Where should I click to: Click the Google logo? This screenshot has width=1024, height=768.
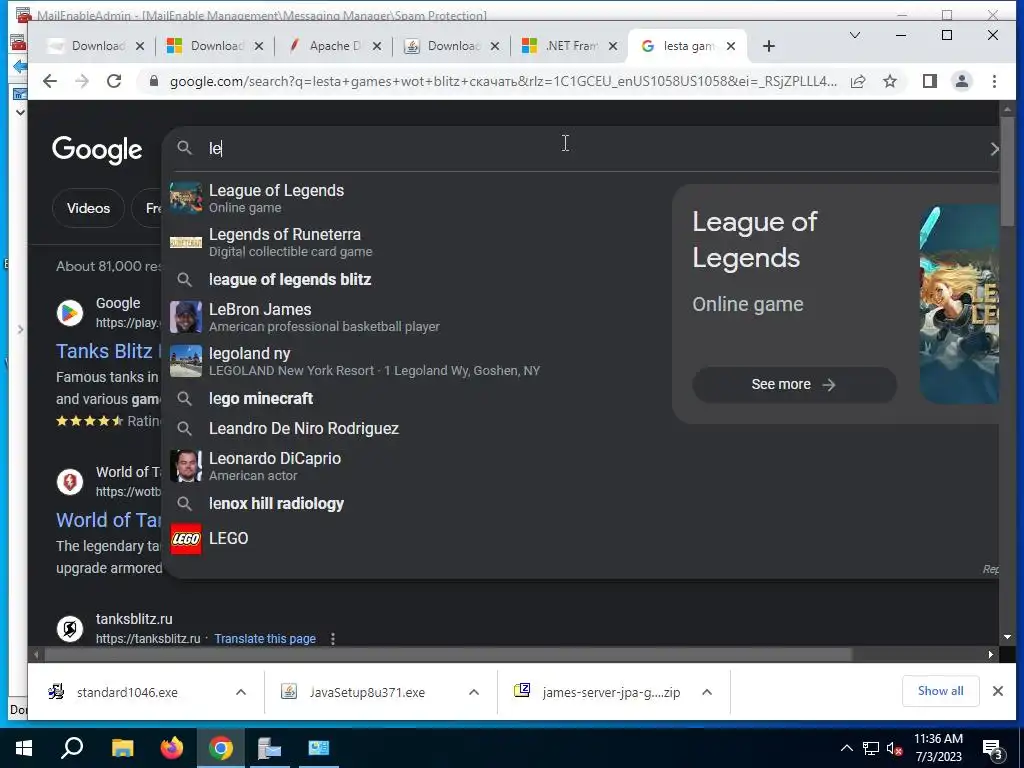click(97, 150)
